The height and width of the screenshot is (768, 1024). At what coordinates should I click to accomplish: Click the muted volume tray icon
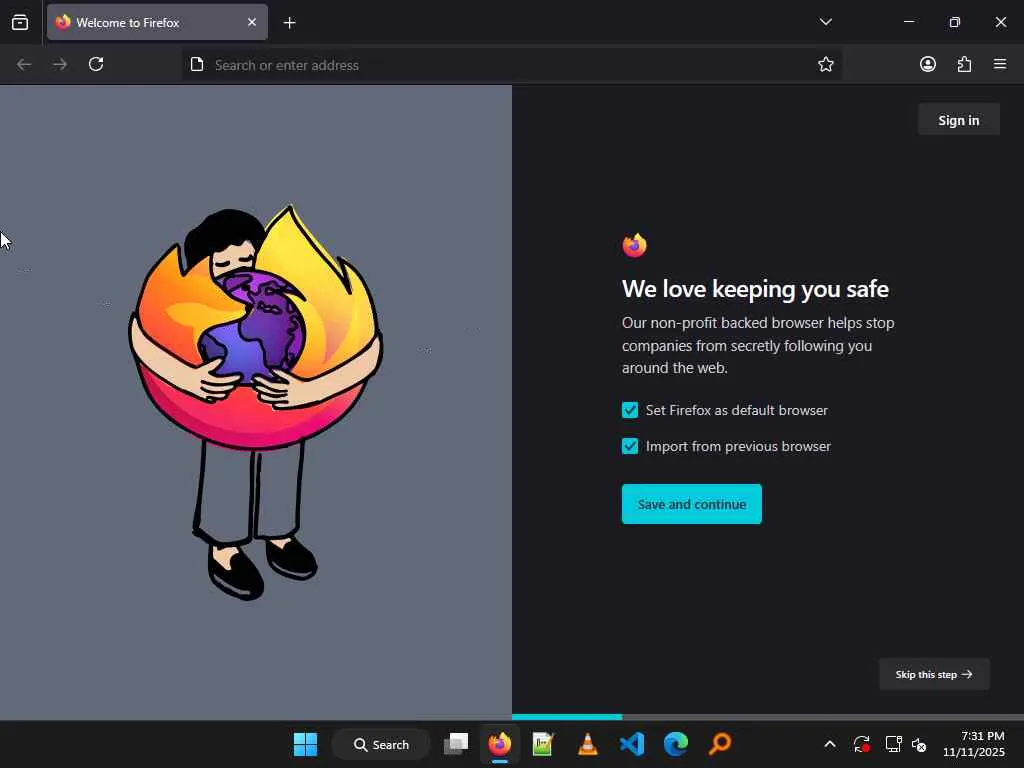pyautogui.click(x=919, y=744)
